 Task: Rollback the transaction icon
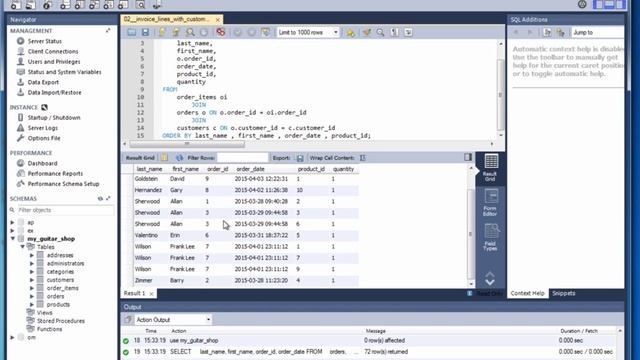(x=251, y=32)
